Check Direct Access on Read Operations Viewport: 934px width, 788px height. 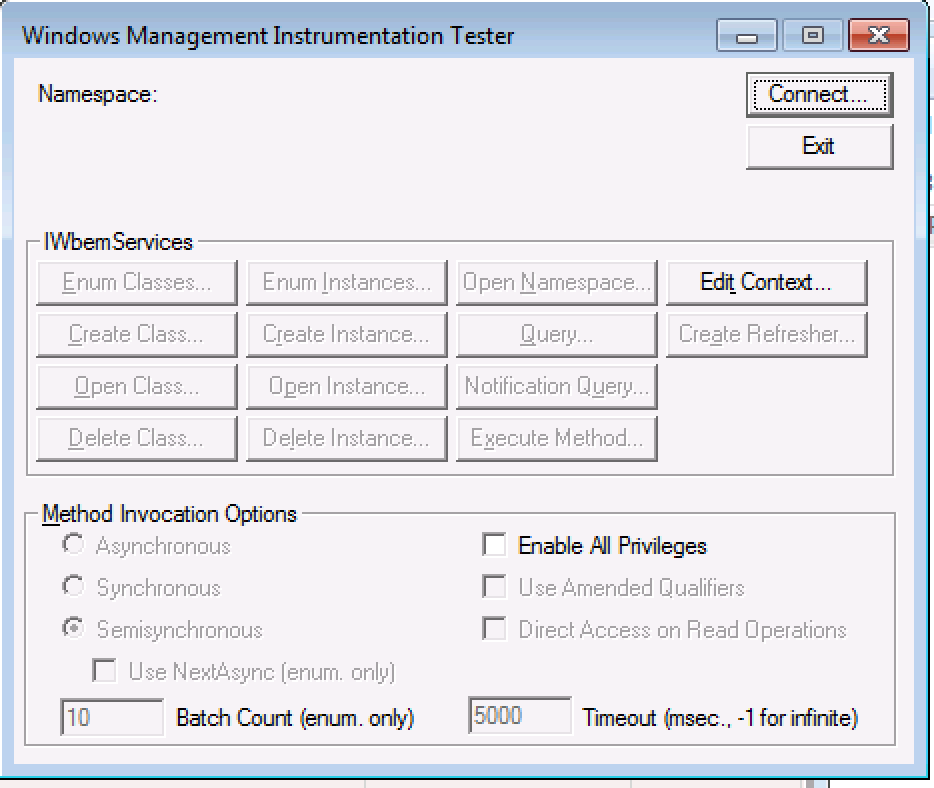[x=494, y=629]
